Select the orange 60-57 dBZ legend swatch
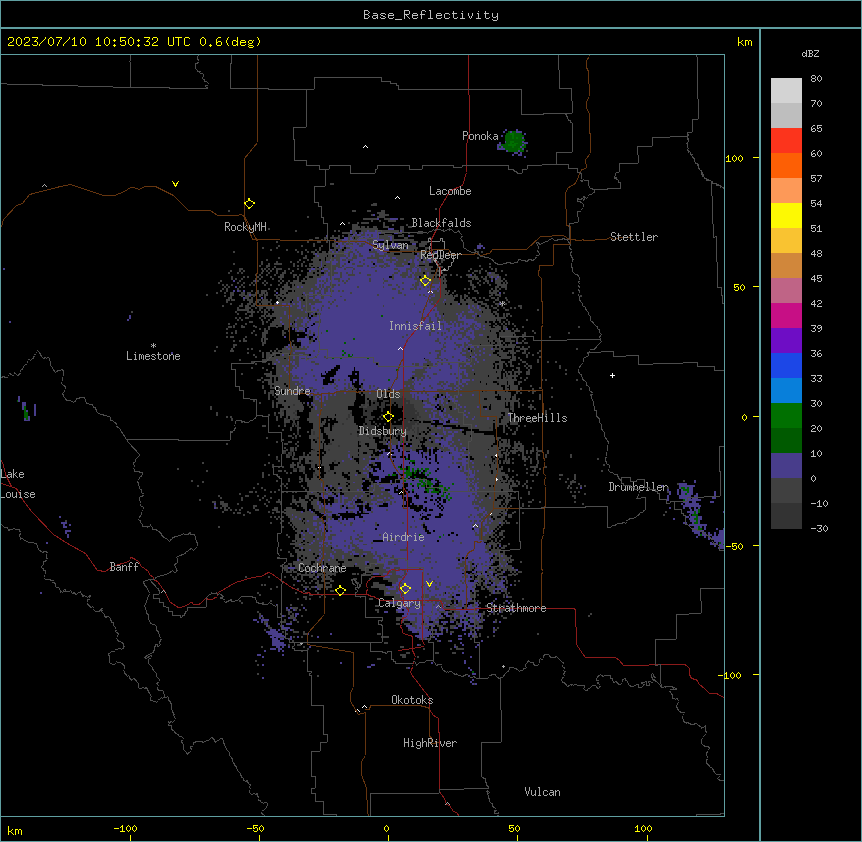Screen dimensions: 862x842 (x=786, y=165)
